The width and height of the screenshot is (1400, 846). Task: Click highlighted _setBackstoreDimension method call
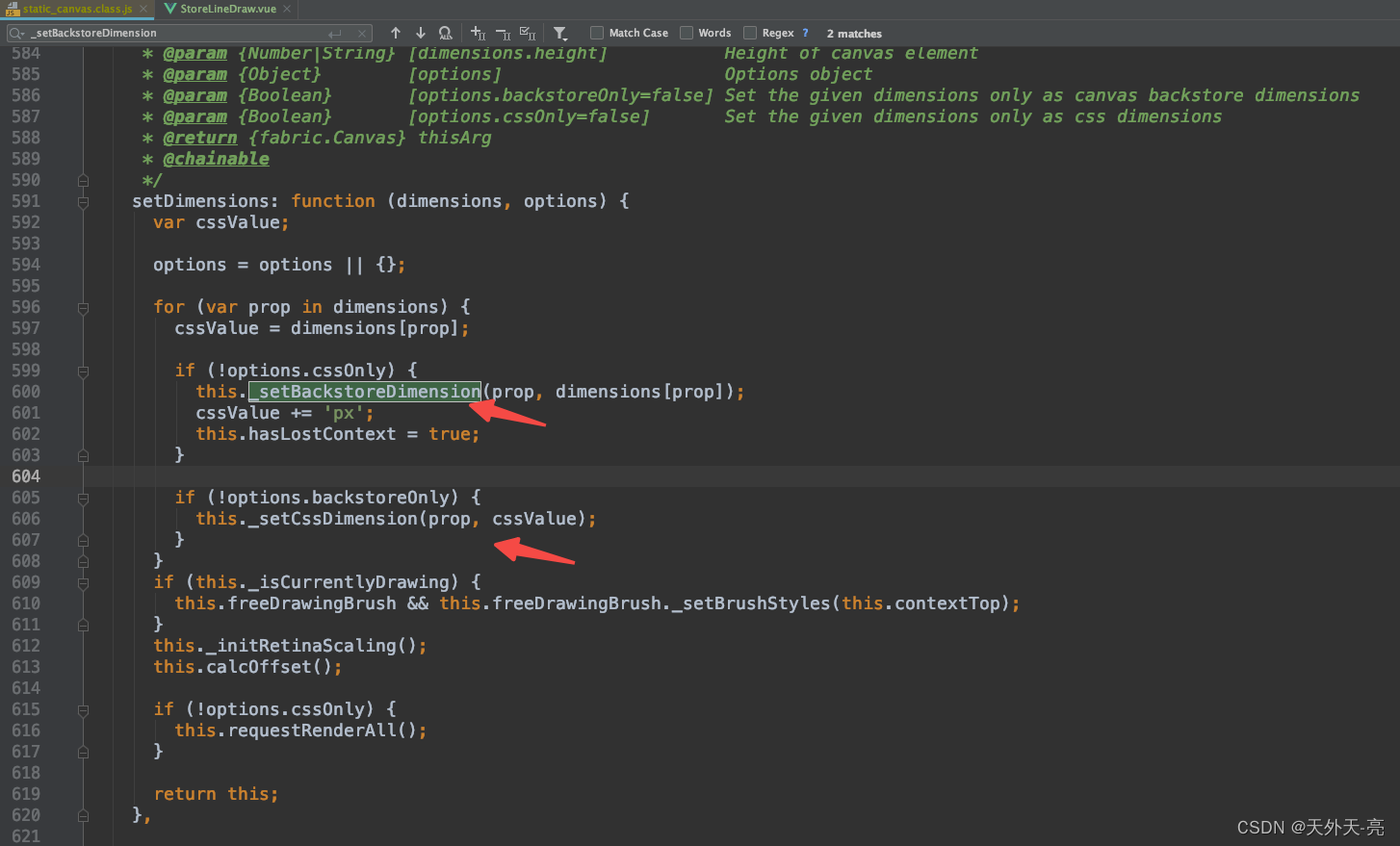pos(365,392)
